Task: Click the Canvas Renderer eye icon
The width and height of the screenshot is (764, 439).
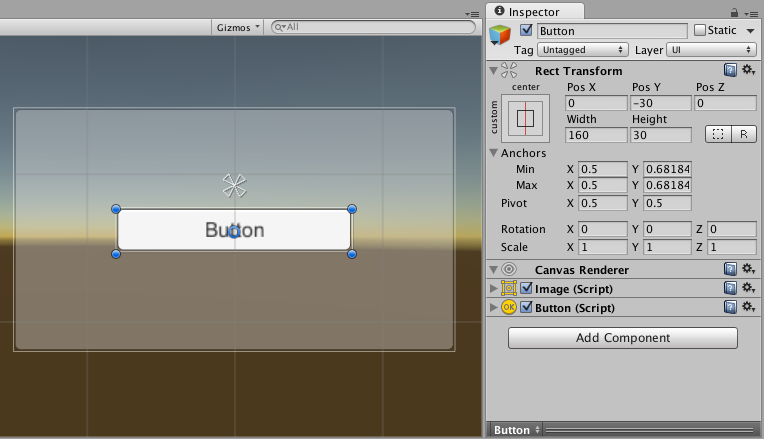Action: coord(509,269)
